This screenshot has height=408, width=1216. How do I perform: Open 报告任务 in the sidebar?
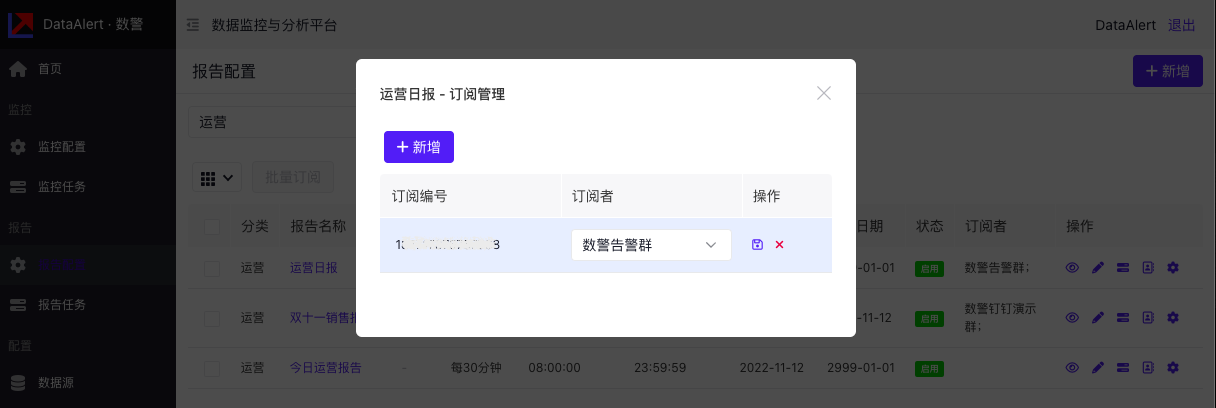pos(62,304)
